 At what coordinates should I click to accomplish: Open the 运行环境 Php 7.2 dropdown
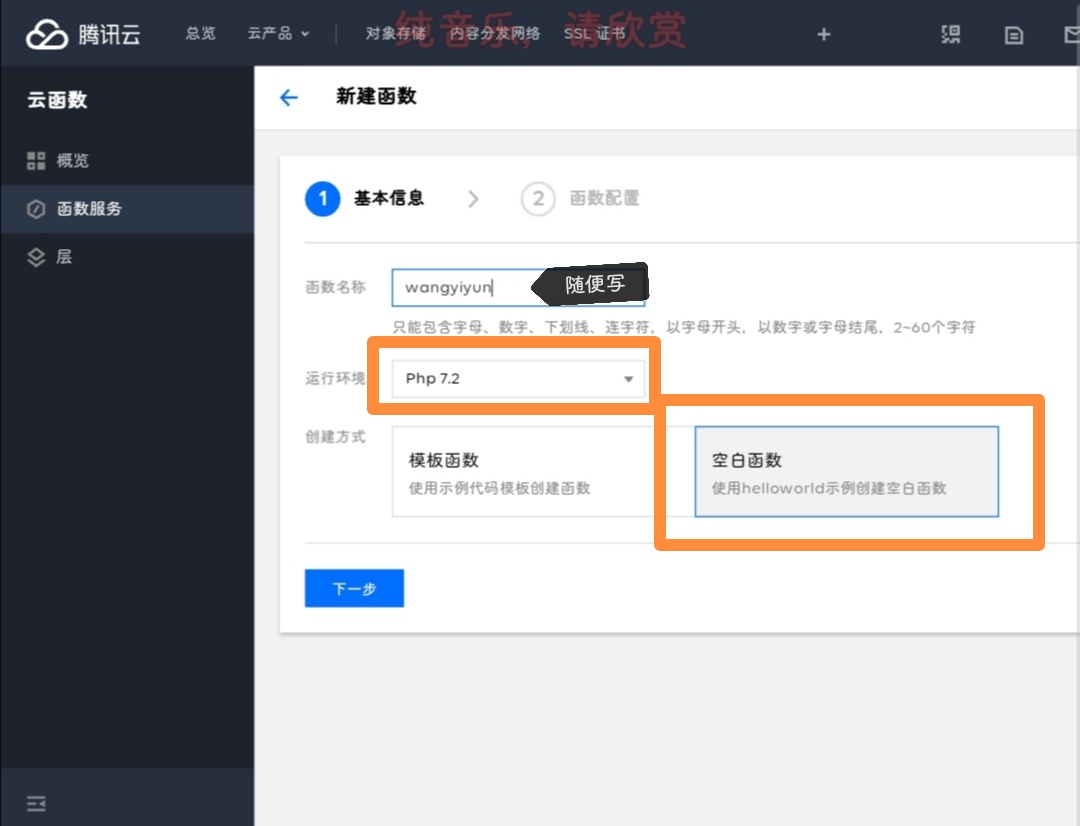coord(518,378)
